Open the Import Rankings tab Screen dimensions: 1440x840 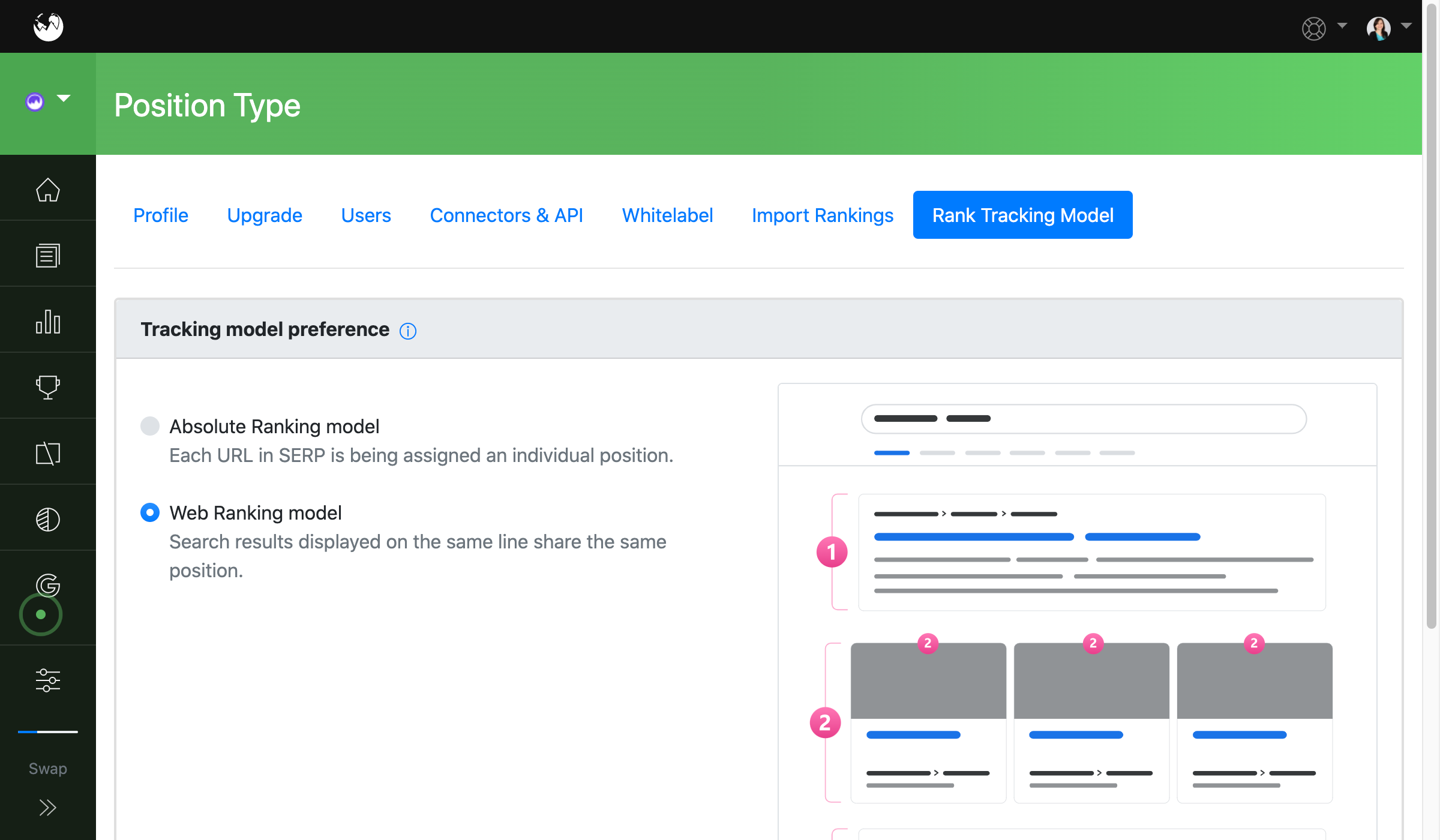click(x=823, y=215)
